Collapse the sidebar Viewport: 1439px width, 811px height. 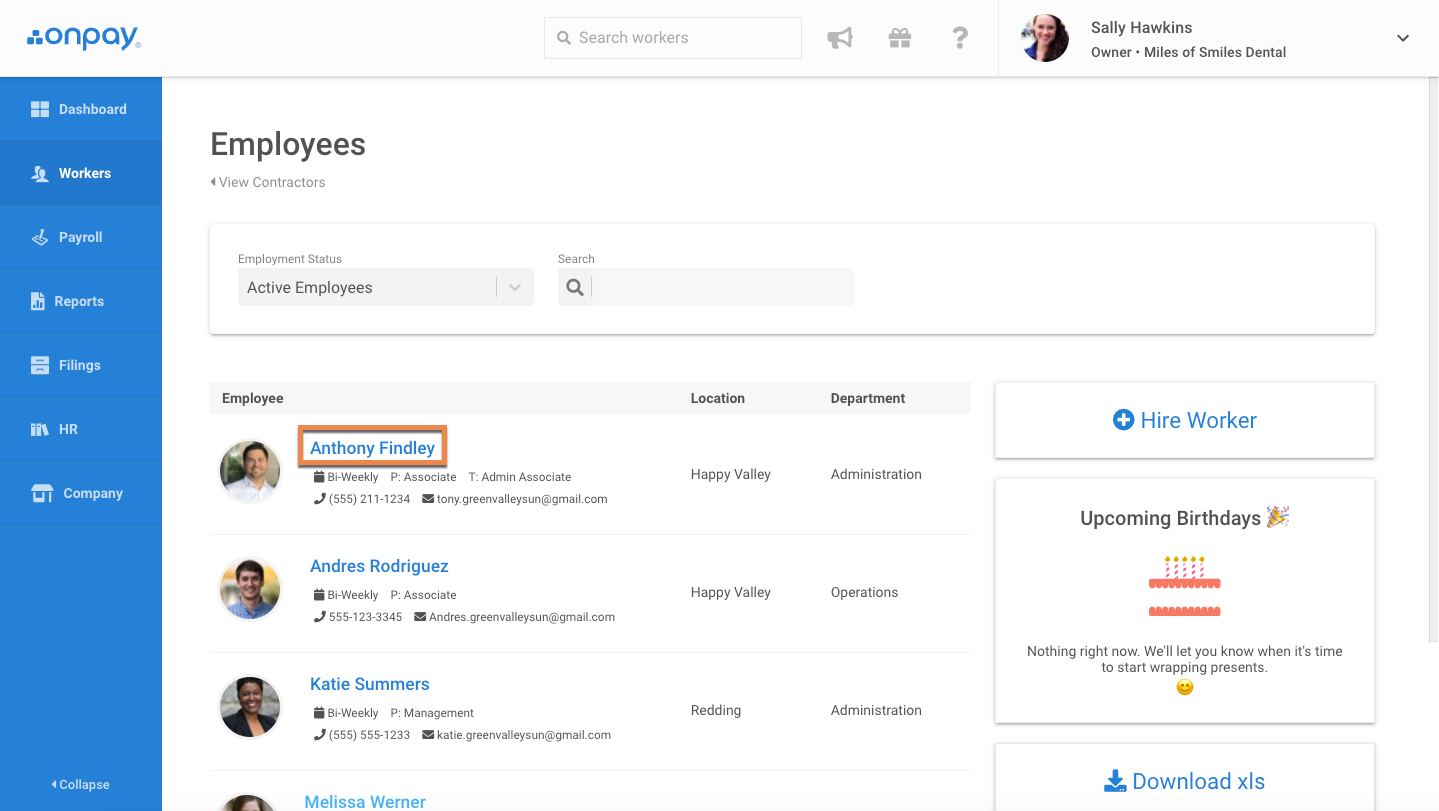[81, 785]
